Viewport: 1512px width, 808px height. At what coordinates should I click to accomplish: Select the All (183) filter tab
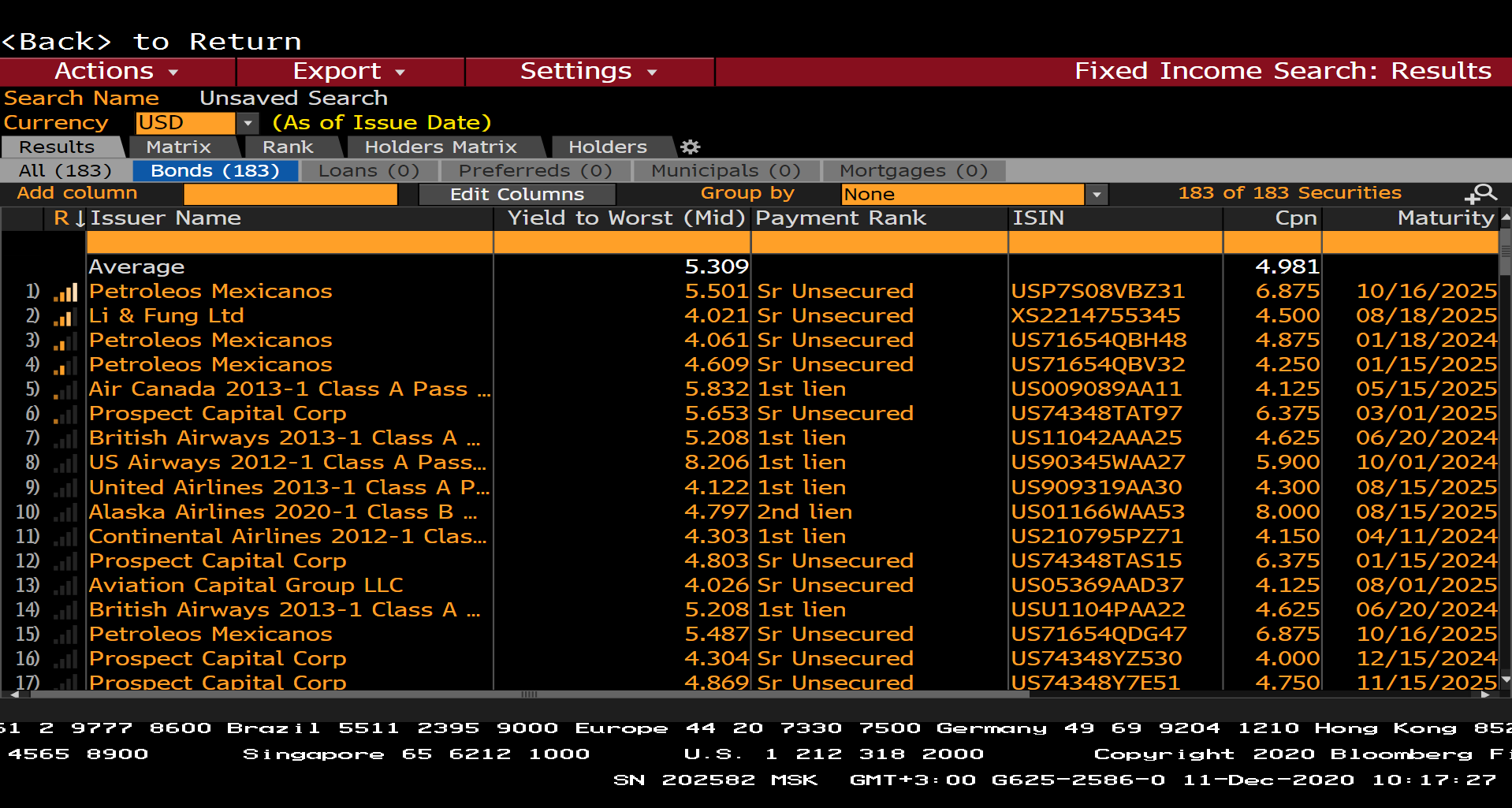[x=65, y=171]
